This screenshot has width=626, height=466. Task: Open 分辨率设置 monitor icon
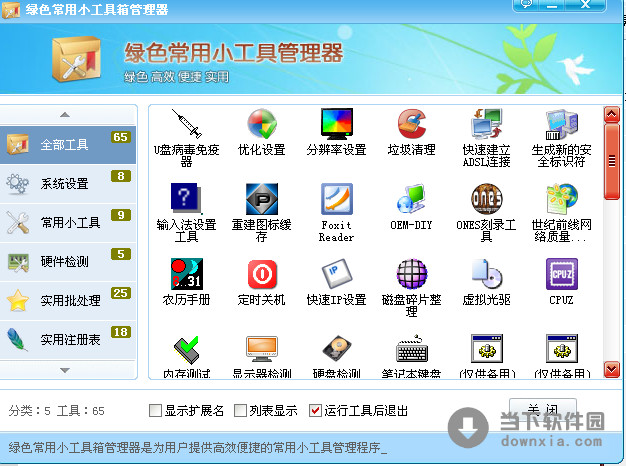pos(337,132)
